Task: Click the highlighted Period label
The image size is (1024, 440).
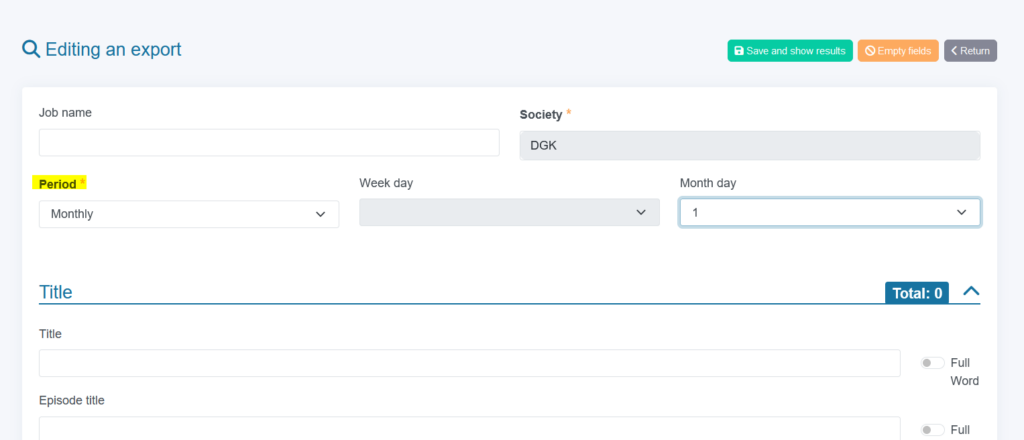Action: [x=59, y=183]
